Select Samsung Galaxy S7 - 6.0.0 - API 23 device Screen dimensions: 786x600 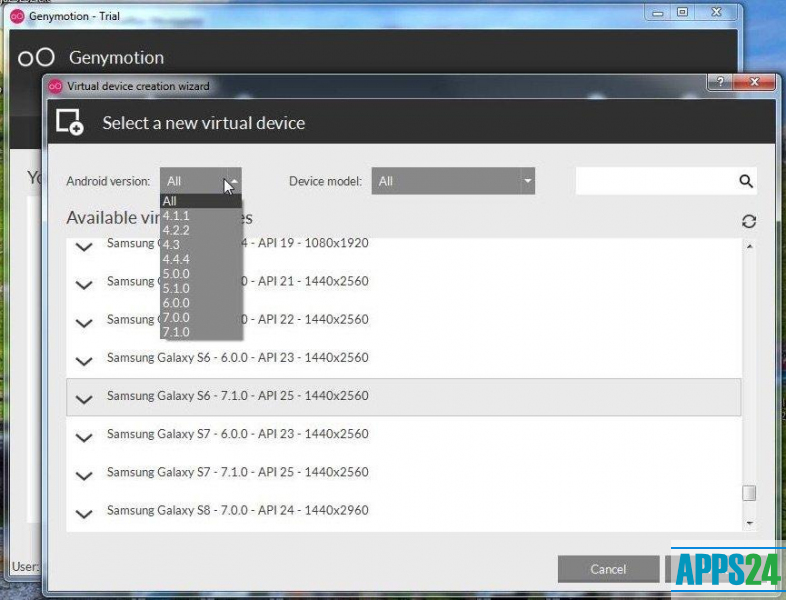pyautogui.click(x=404, y=435)
